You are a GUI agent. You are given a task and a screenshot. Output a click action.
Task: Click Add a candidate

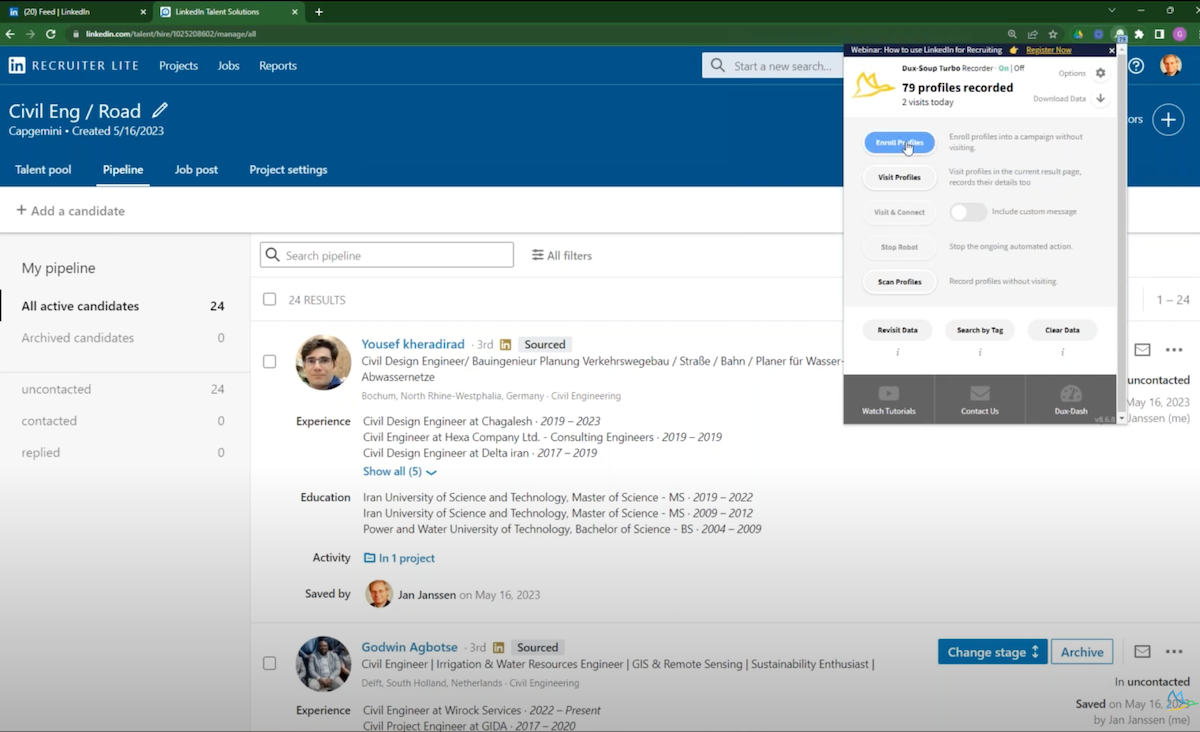coord(70,211)
